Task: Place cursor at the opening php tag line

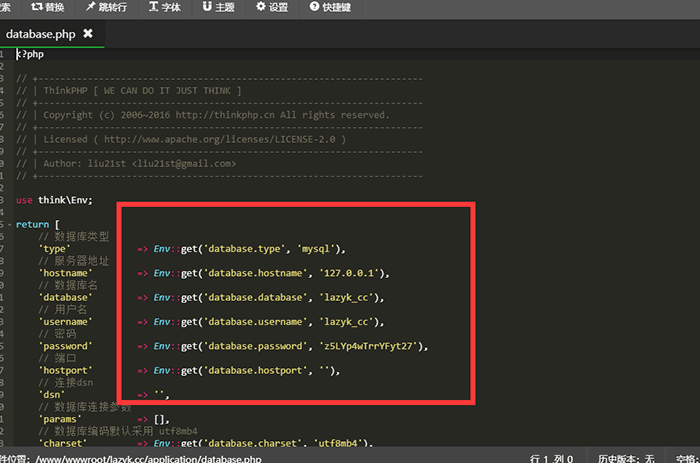Action: (x=30, y=54)
